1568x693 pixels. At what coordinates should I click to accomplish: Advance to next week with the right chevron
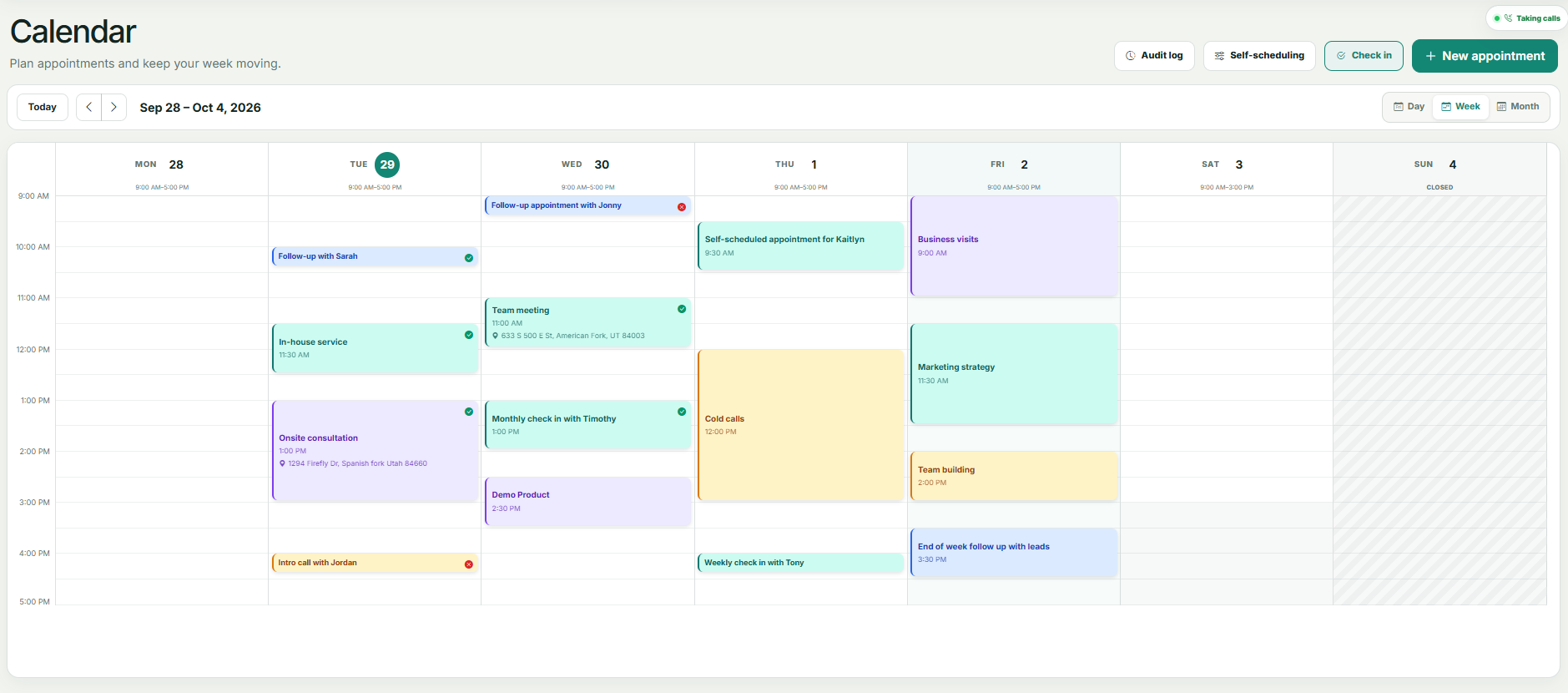(114, 107)
